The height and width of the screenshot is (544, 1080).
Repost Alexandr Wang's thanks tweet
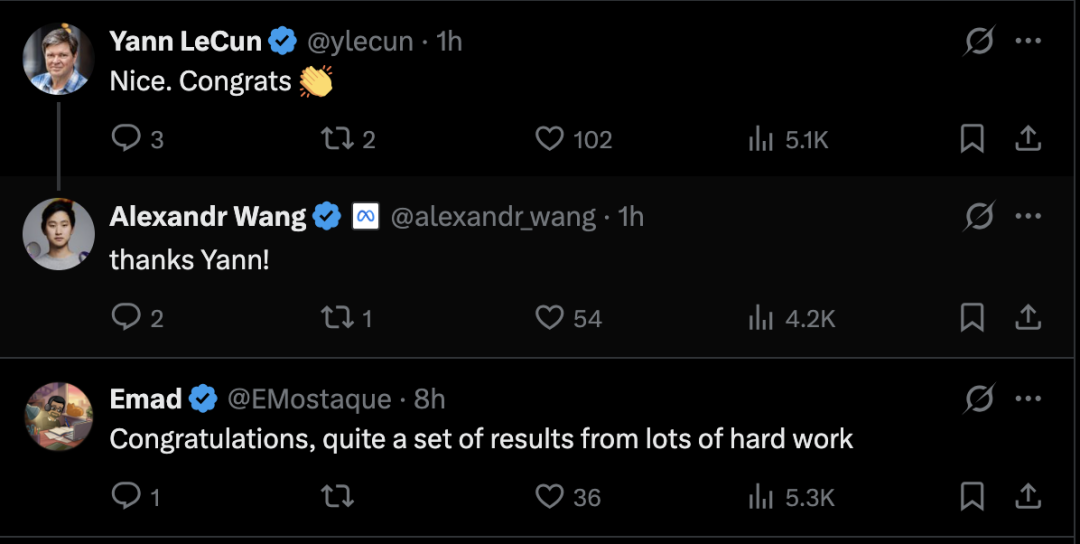coord(335,318)
